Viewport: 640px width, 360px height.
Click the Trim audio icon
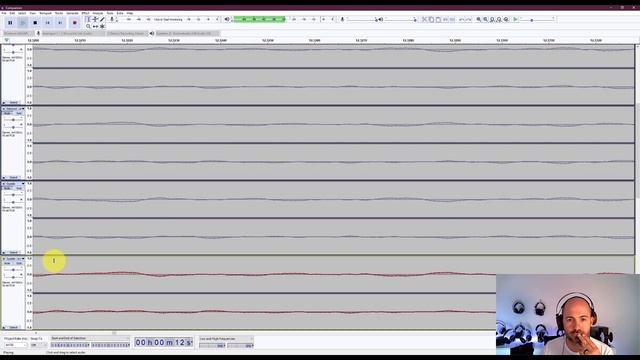tap(445, 19)
